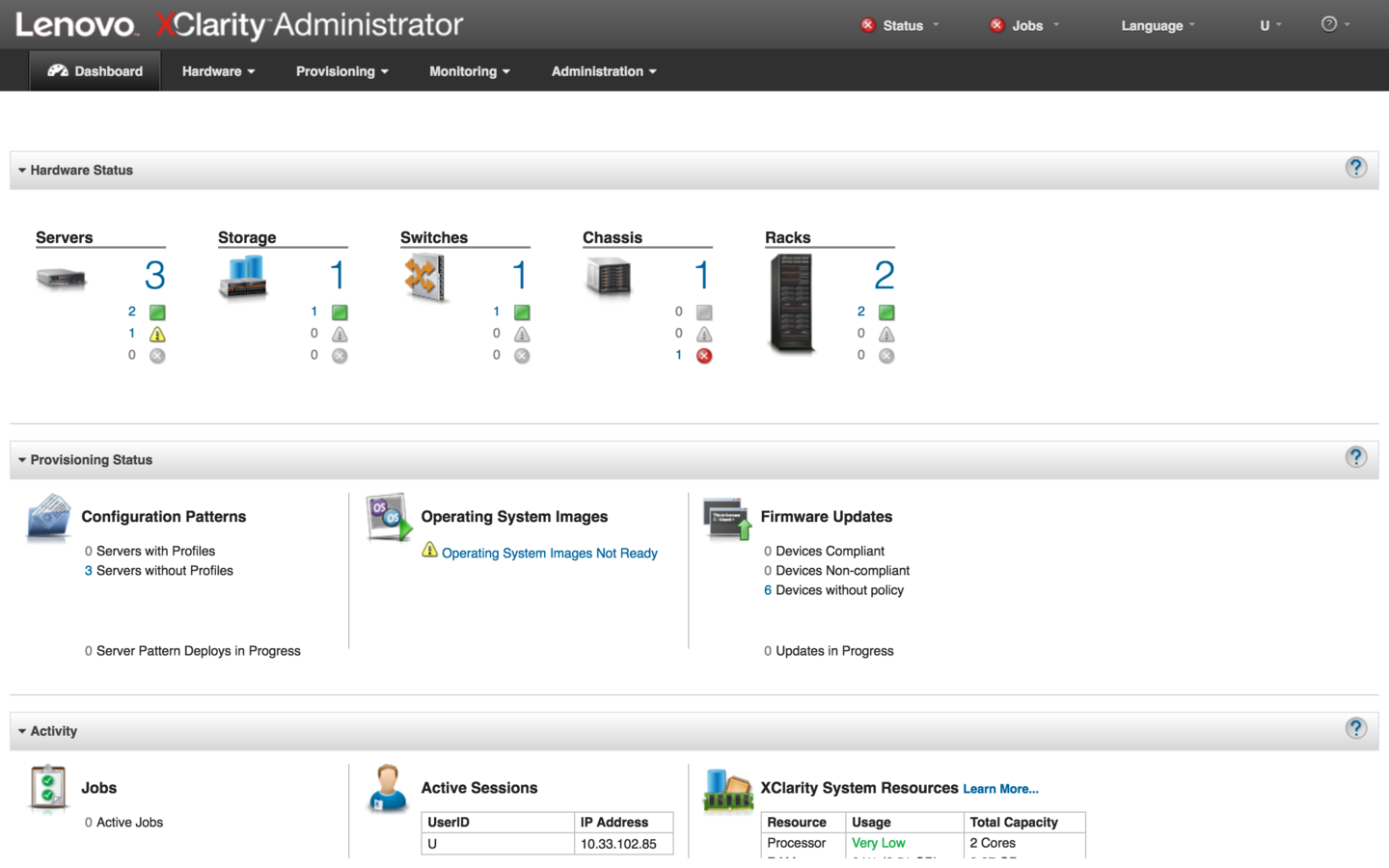Open Operating System Images Not Ready link
The height and width of the screenshot is (868, 1389).
pos(550,553)
